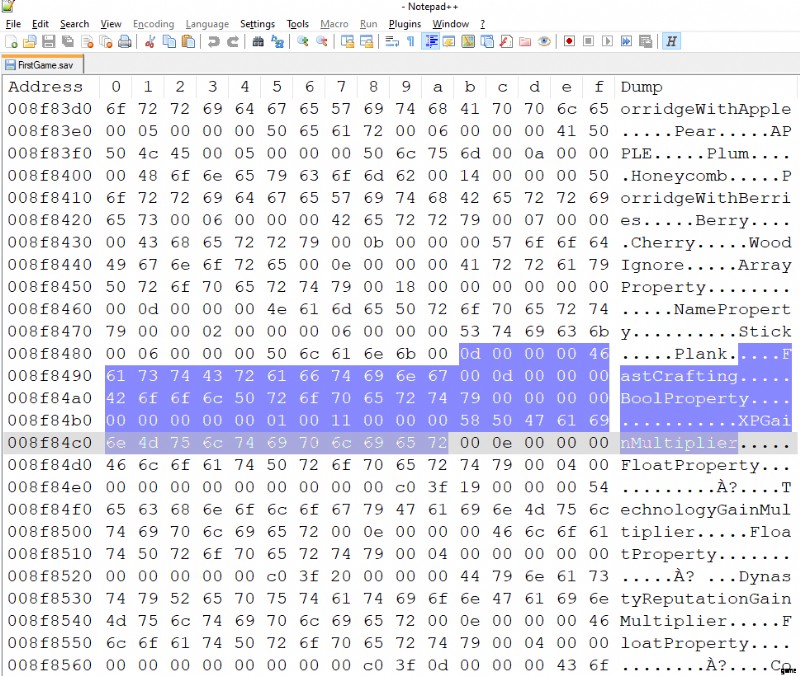Open the Settings menu
The image size is (800, 676).
pyautogui.click(x=257, y=23)
